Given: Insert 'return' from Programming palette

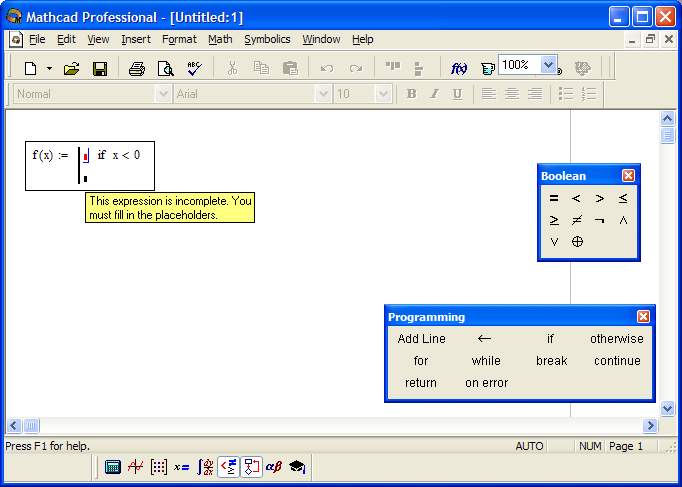Looking at the screenshot, I should 421,383.
